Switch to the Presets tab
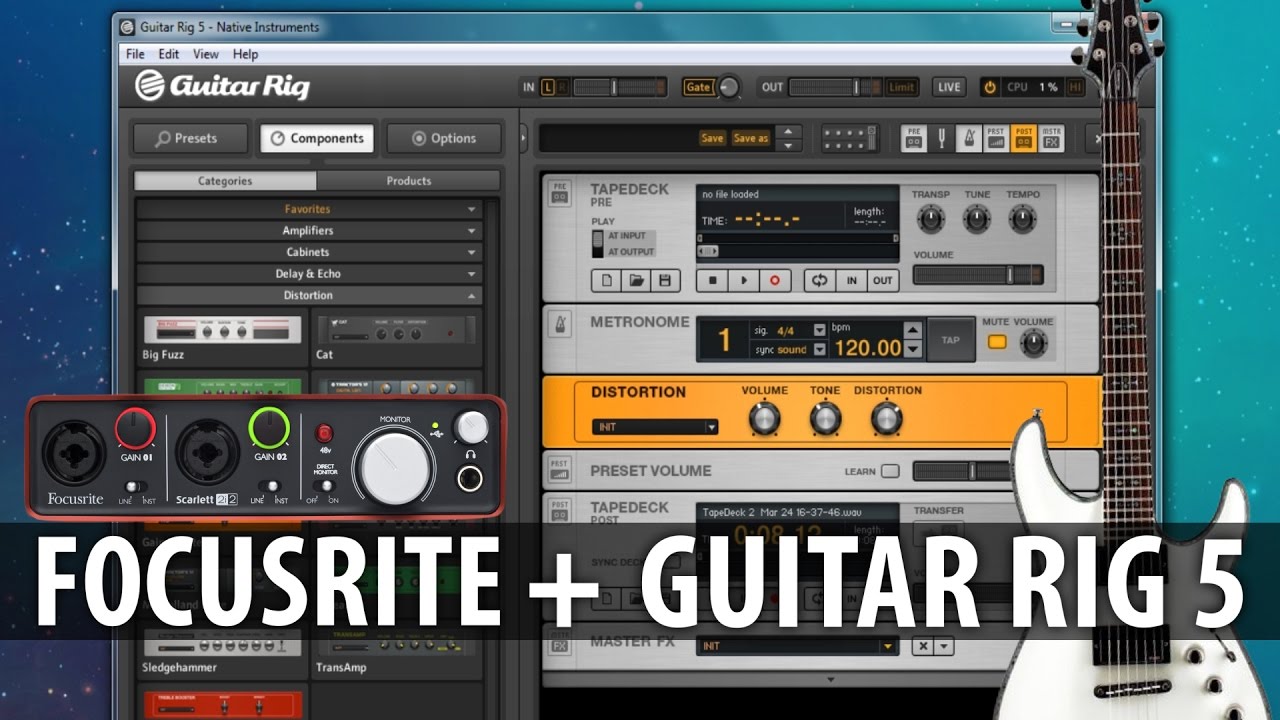This screenshot has height=720, width=1280. [190, 138]
